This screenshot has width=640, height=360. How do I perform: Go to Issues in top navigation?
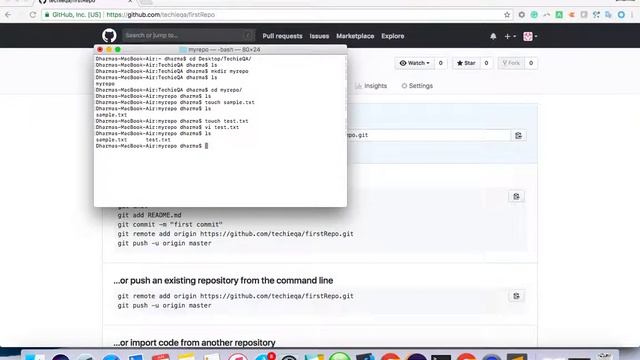[x=319, y=36]
